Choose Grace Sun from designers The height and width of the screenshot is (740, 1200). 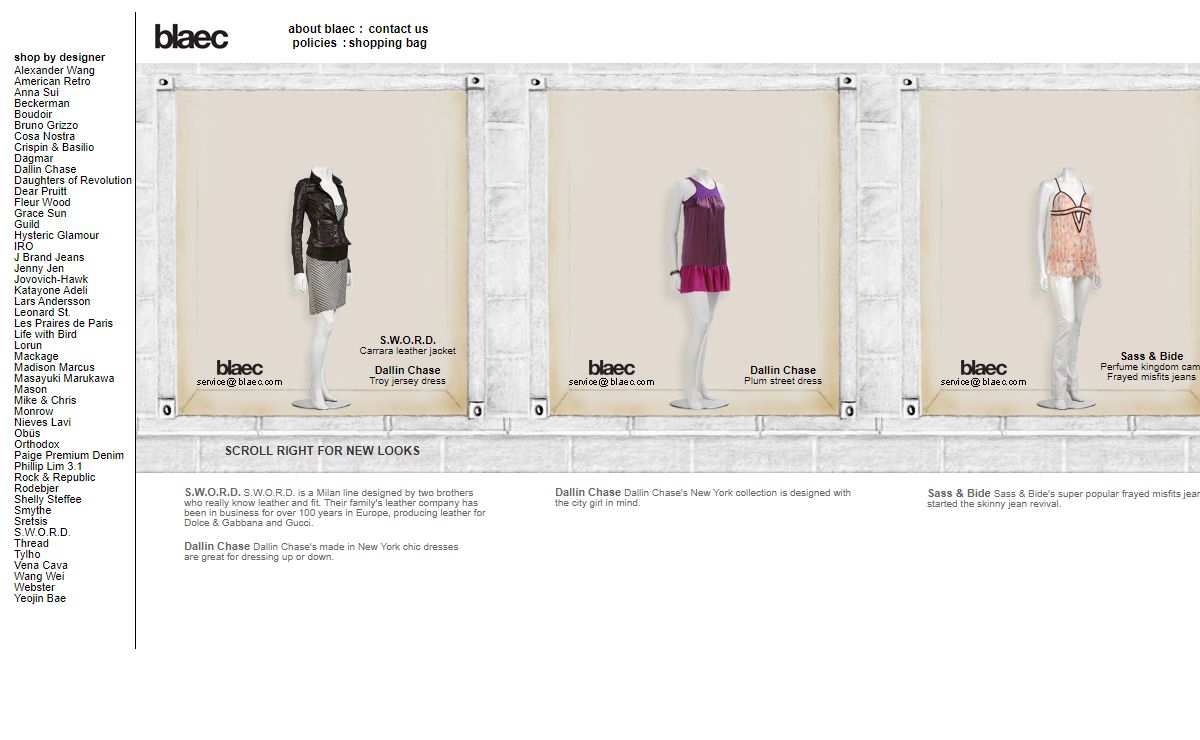click(40, 213)
